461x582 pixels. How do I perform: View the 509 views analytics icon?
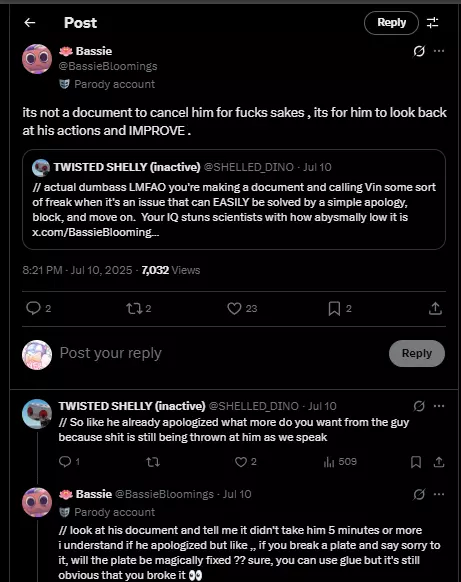[329, 462]
